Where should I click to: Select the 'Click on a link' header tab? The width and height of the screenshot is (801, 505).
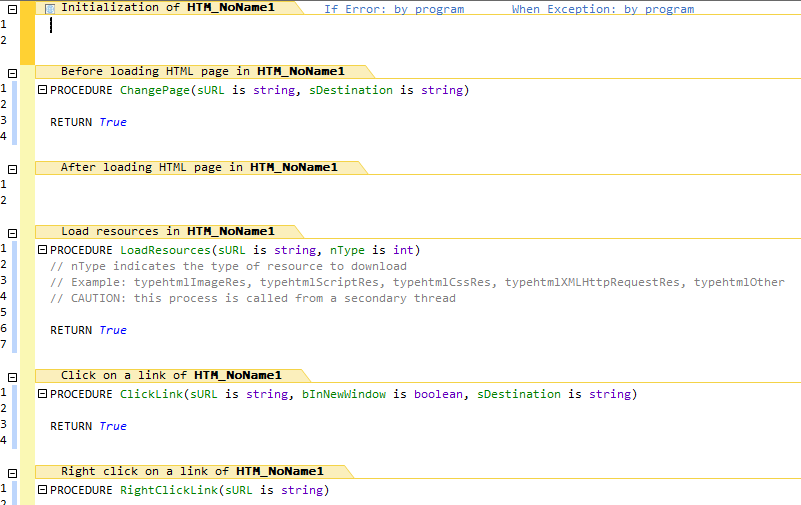coord(171,375)
